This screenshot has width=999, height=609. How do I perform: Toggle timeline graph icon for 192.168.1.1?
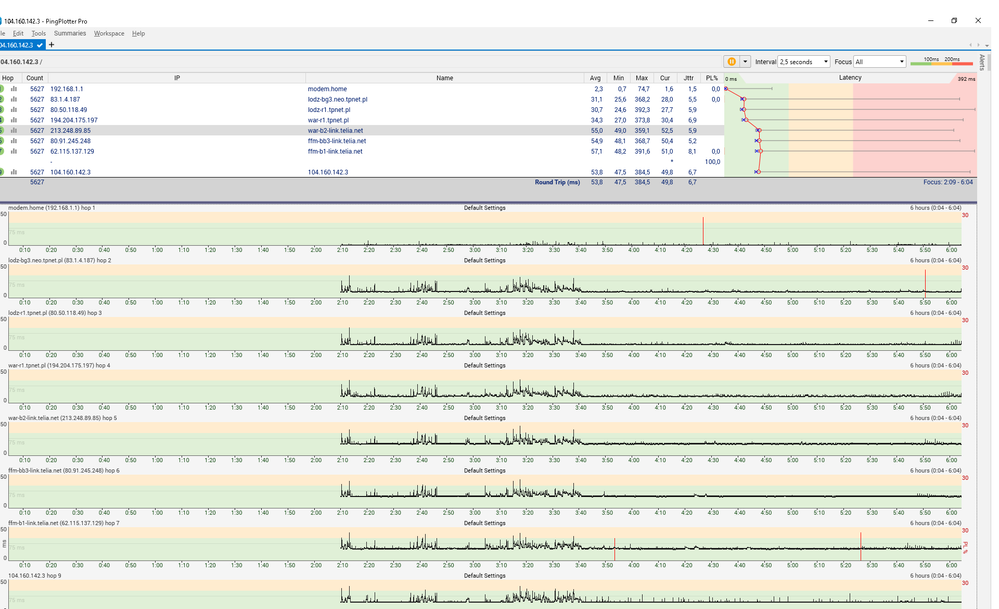14,89
